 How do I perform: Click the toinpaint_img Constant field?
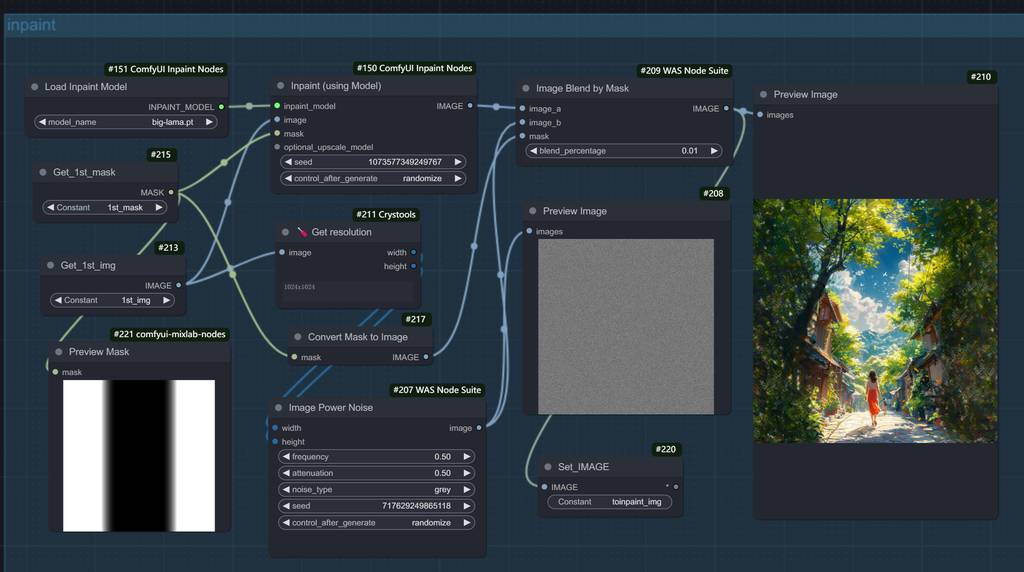[x=610, y=502]
